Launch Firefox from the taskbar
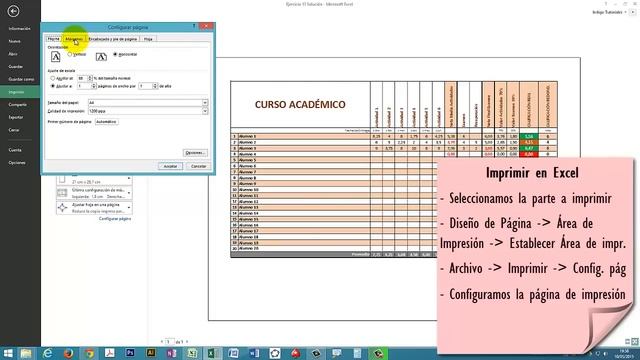640x360 pixels. click(x=68, y=353)
